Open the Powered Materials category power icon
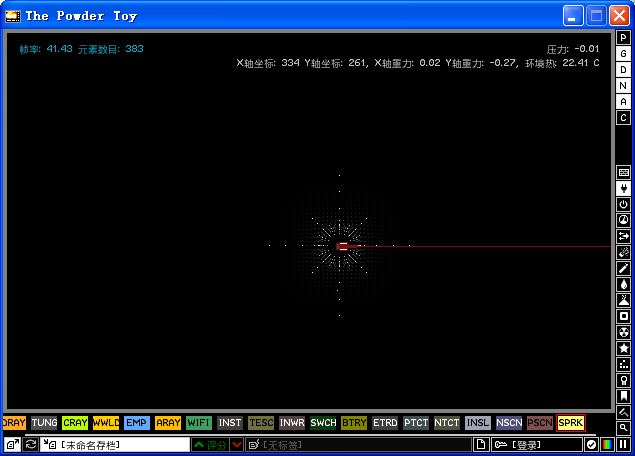 [624, 205]
